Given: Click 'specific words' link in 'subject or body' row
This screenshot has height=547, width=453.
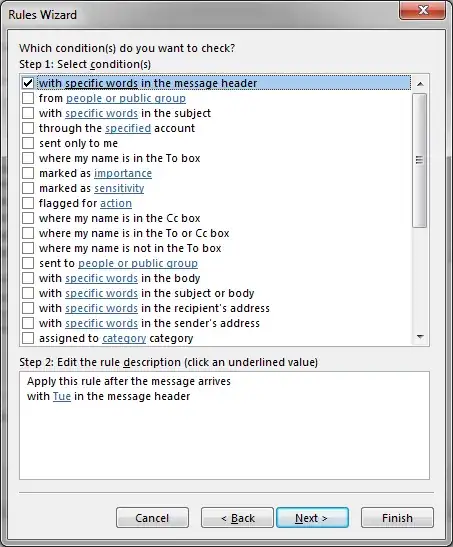Looking at the screenshot, I should [101, 293].
